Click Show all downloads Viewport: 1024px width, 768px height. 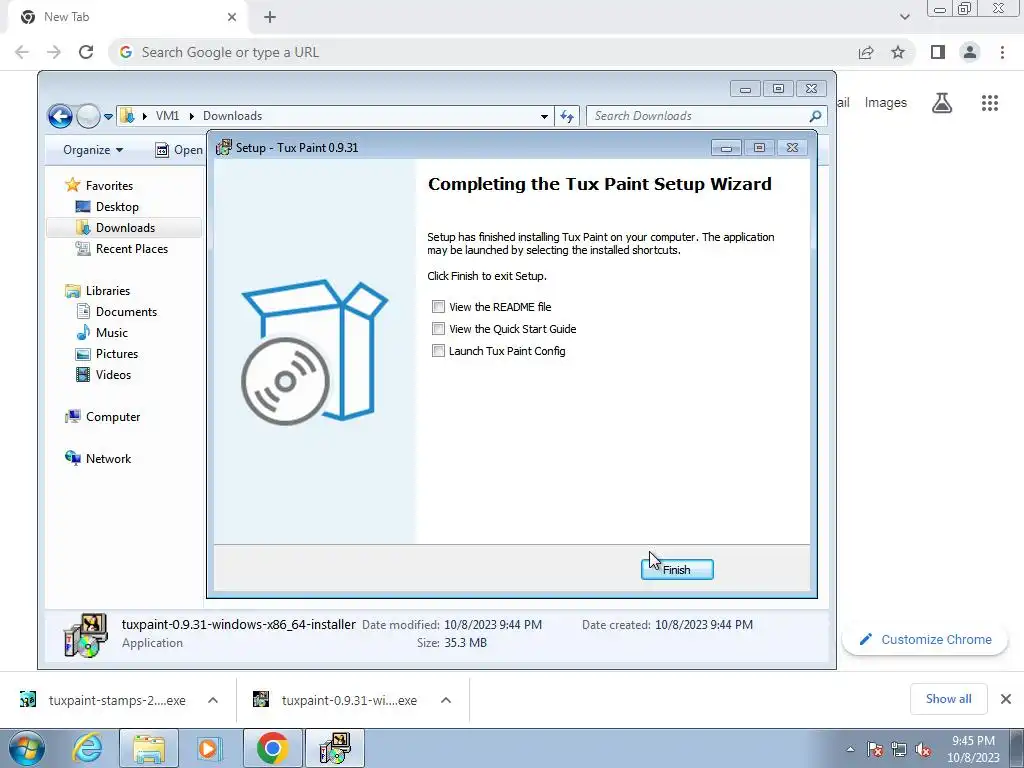click(948, 699)
